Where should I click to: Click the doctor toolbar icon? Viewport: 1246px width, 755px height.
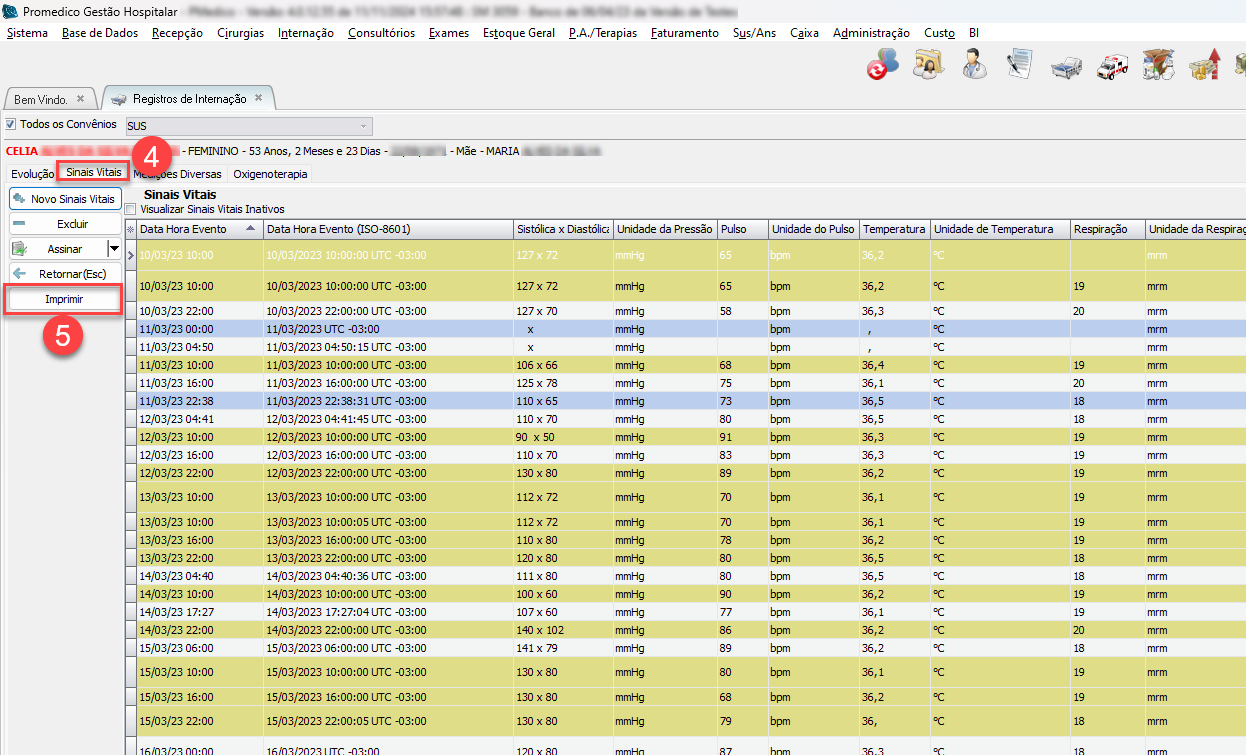coord(974,65)
